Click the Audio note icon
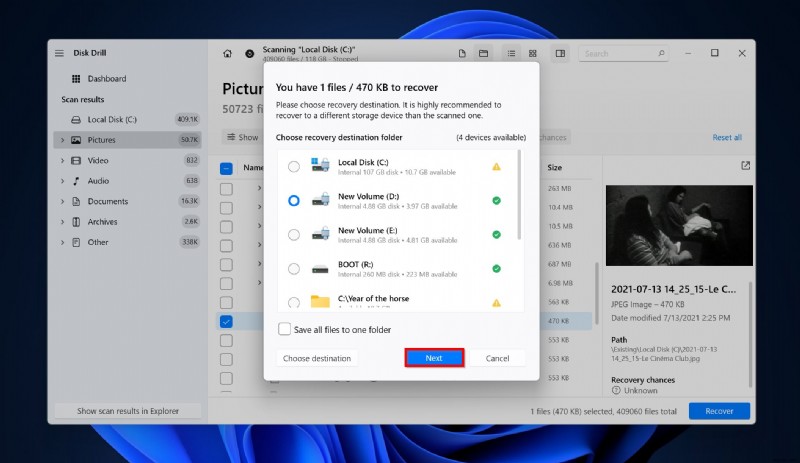This screenshot has height=463, width=800. (76, 181)
